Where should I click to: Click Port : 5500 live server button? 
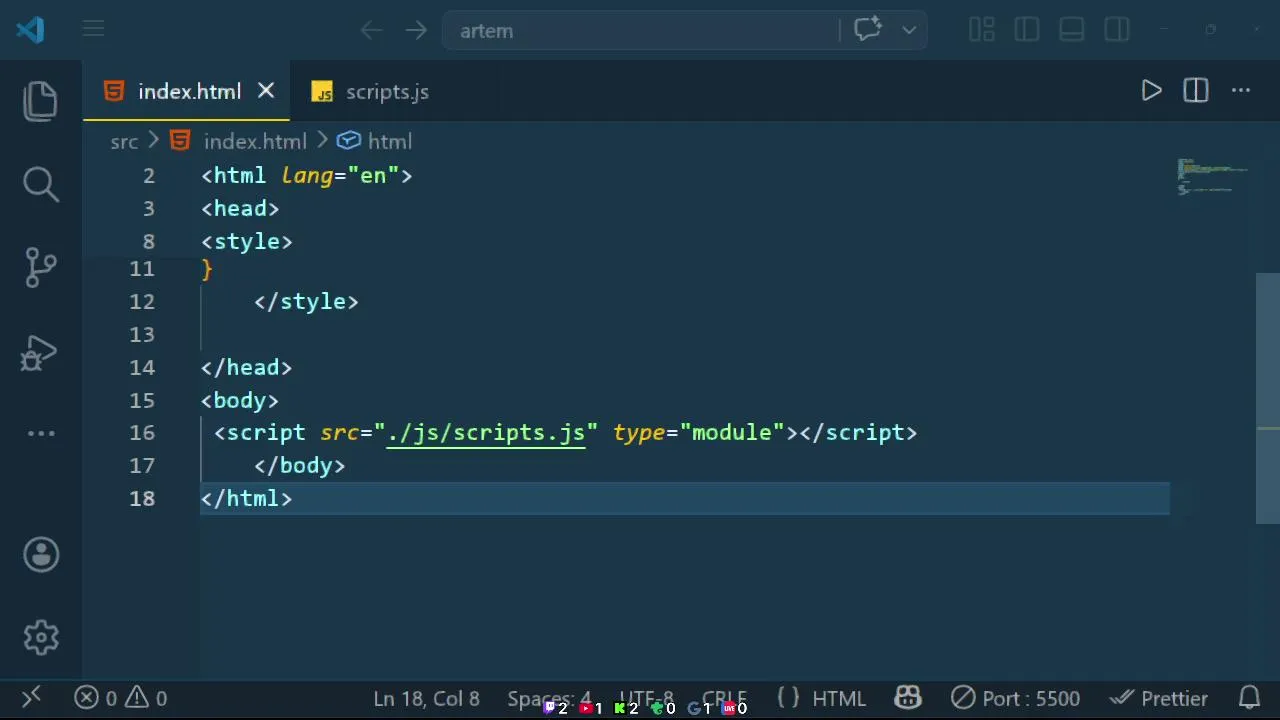click(x=1016, y=699)
